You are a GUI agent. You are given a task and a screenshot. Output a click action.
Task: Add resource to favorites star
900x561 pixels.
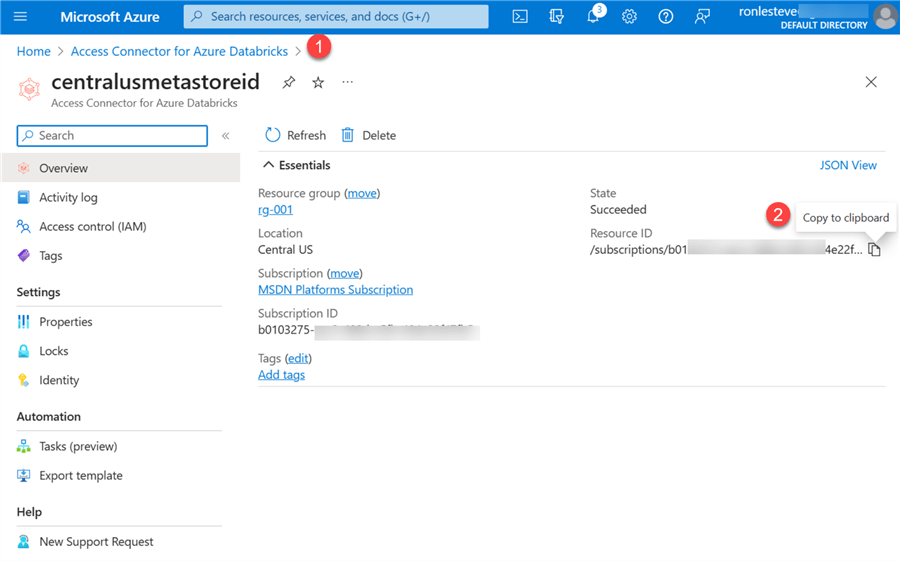(318, 82)
